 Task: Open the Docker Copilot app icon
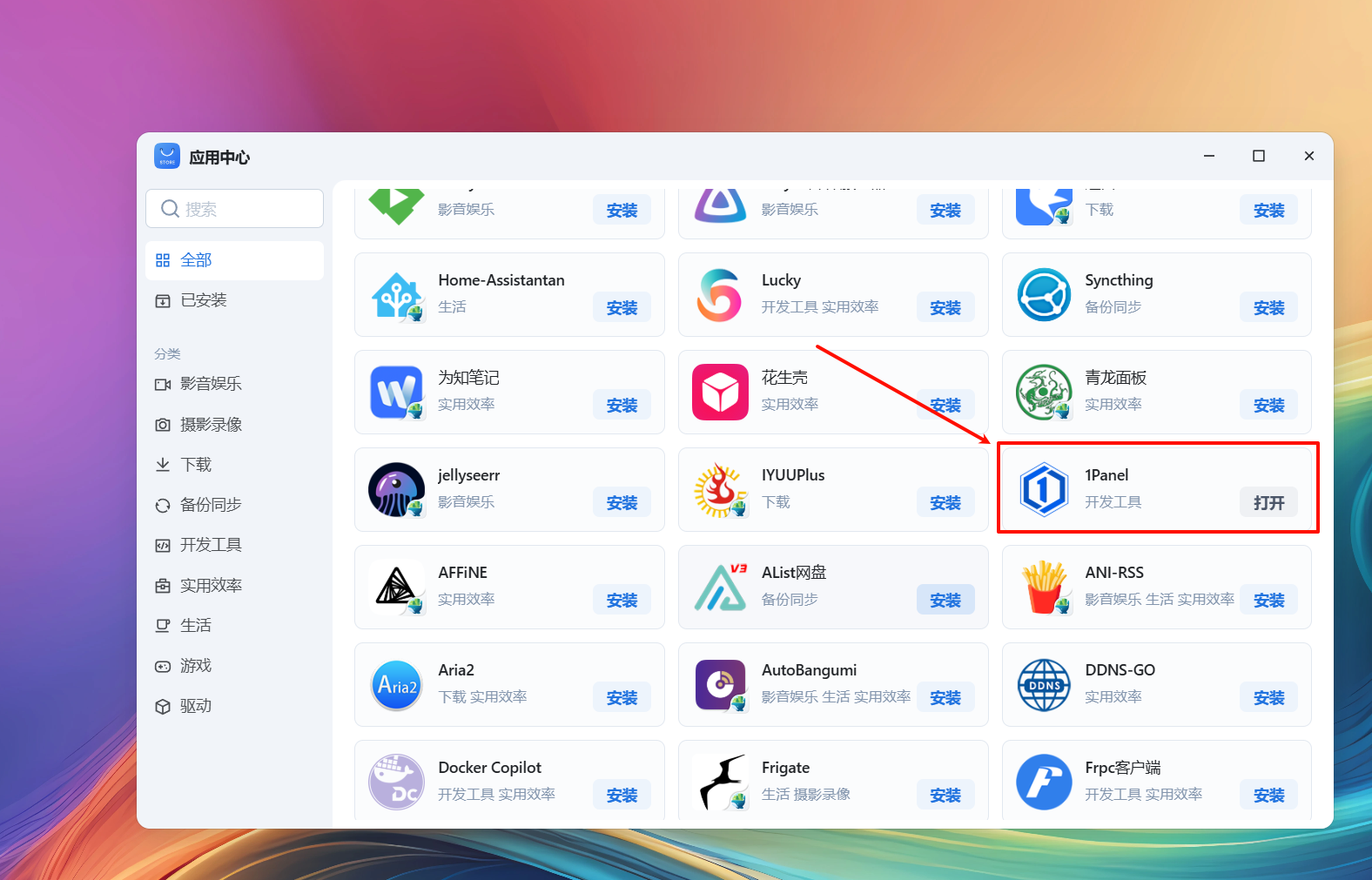[397, 783]
